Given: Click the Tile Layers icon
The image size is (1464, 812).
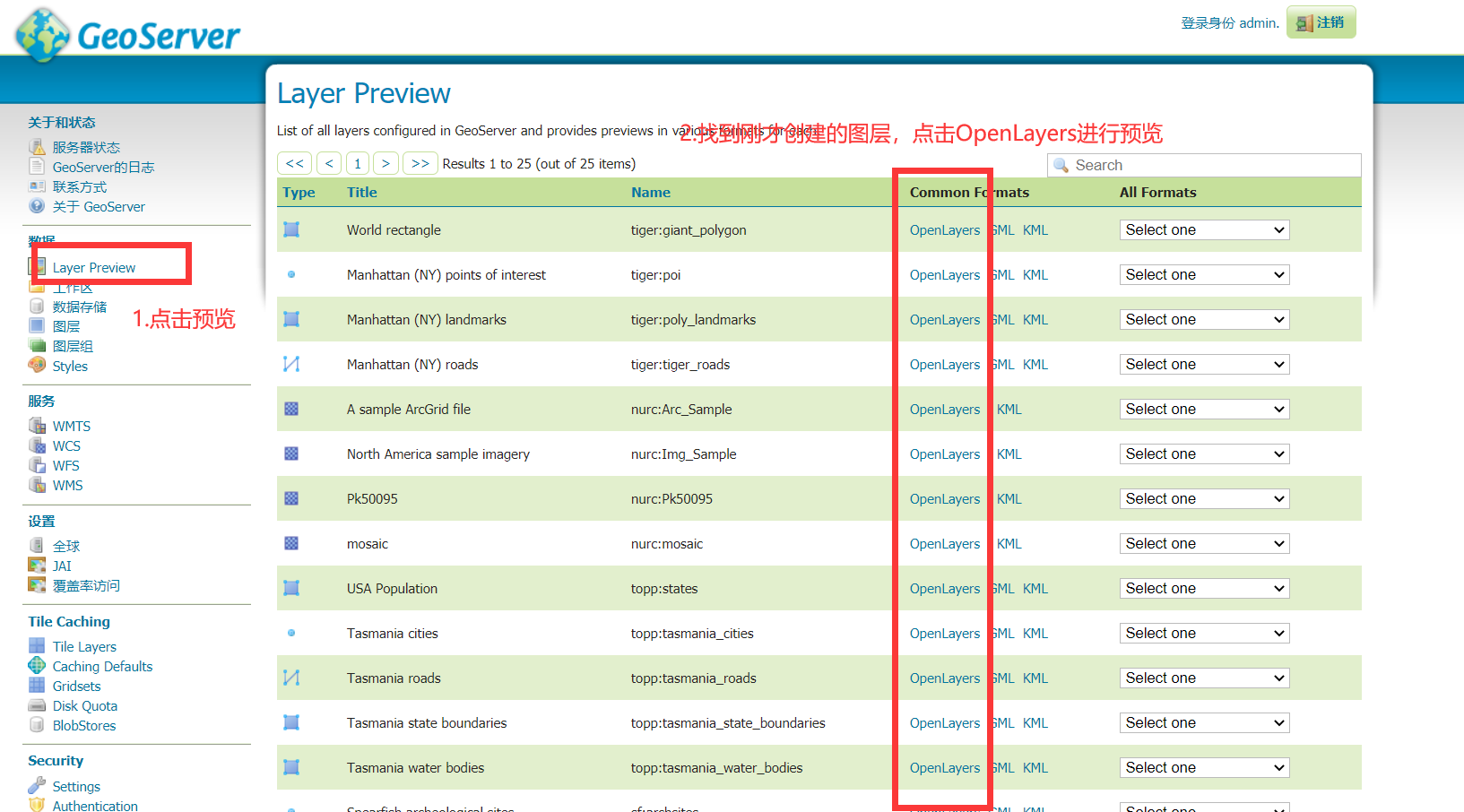Looking at the screenshot, I should [x=37, y=646].
